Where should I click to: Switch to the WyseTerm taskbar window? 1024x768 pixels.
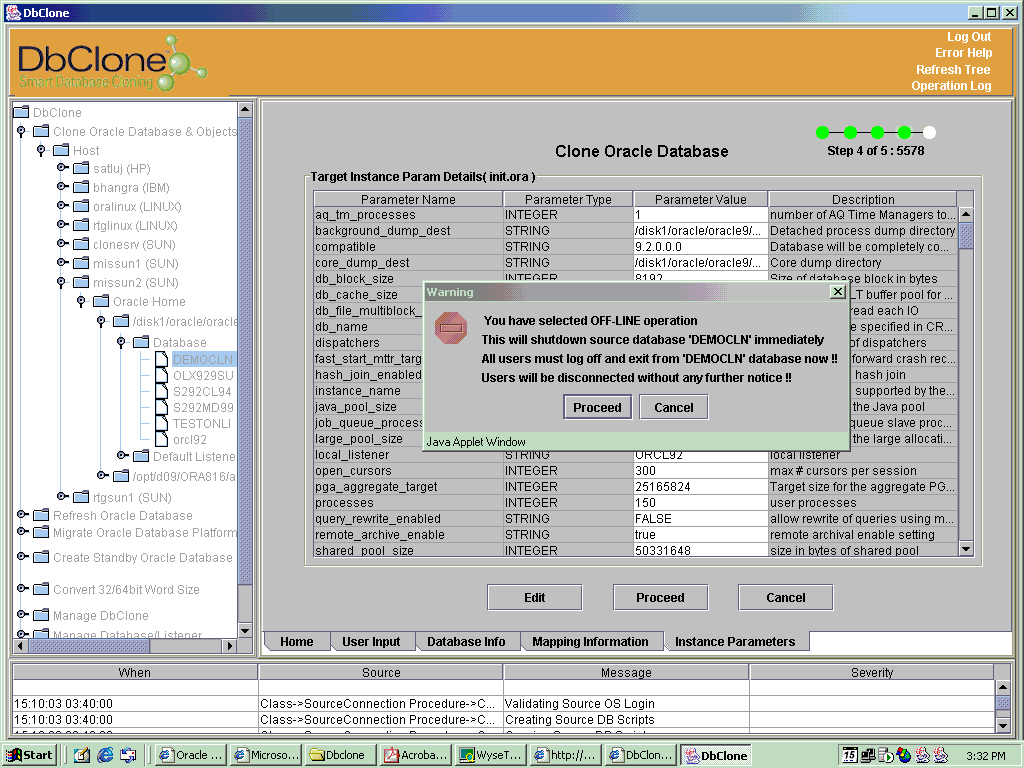491,755
